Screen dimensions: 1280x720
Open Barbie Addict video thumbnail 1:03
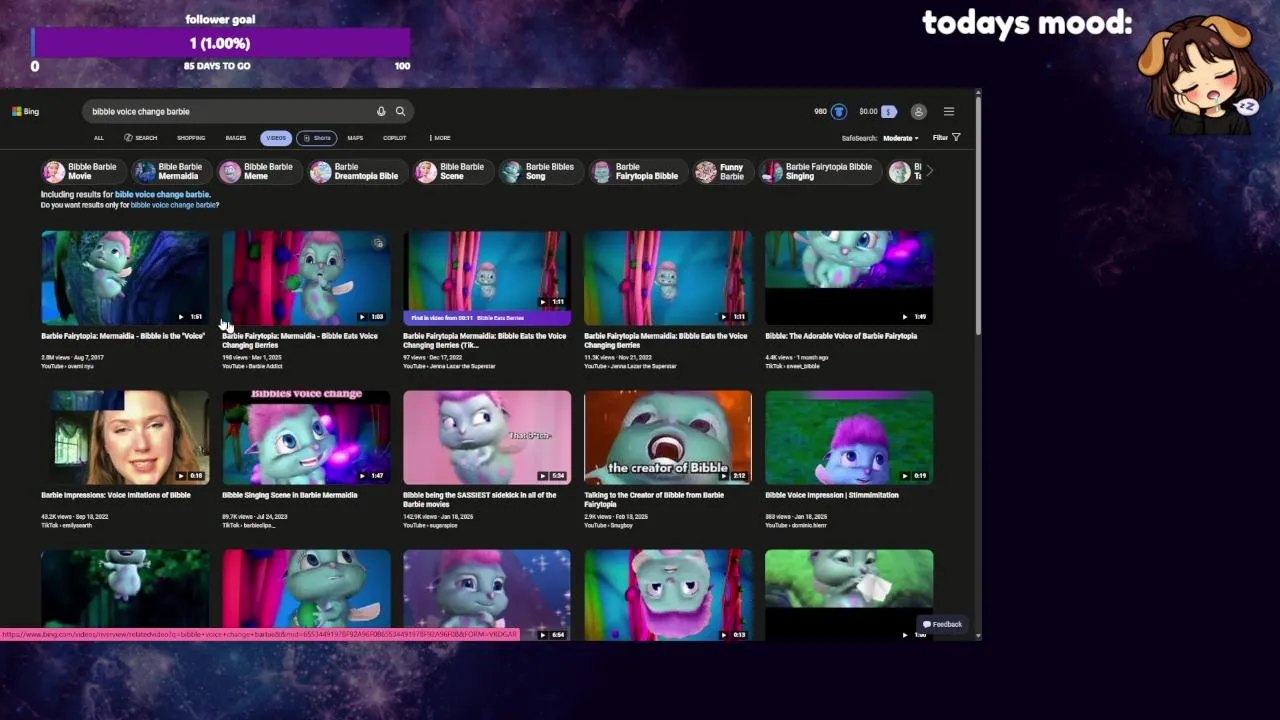[306, 278]
